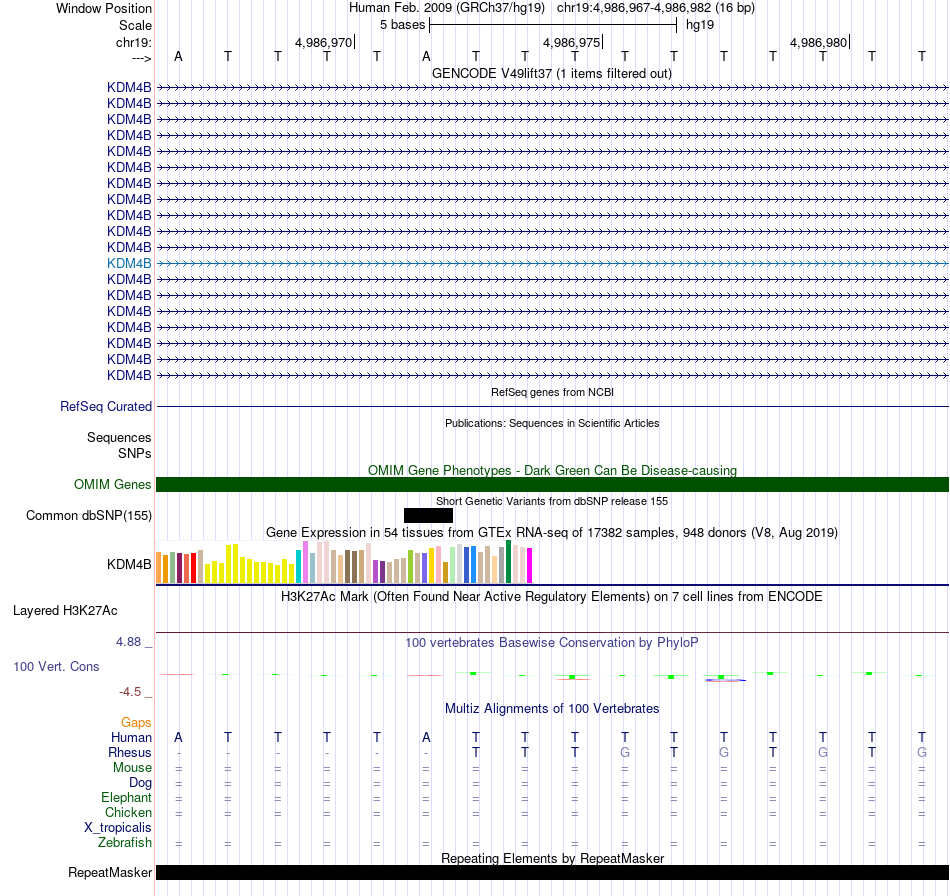
Task: Select the Chicken alignment row label
Action: (128, 812)
